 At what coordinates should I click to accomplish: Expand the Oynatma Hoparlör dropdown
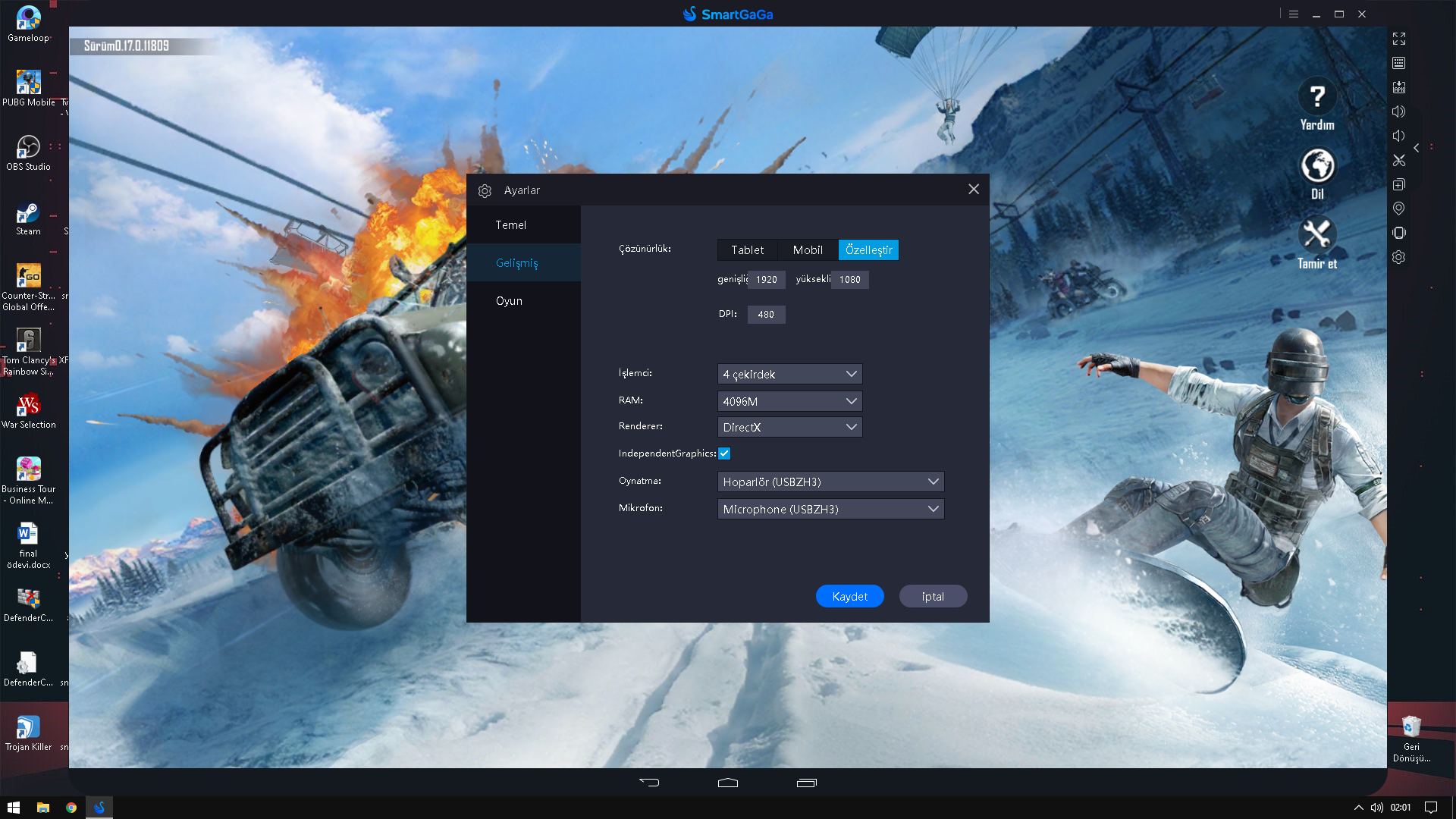(830, 482)
